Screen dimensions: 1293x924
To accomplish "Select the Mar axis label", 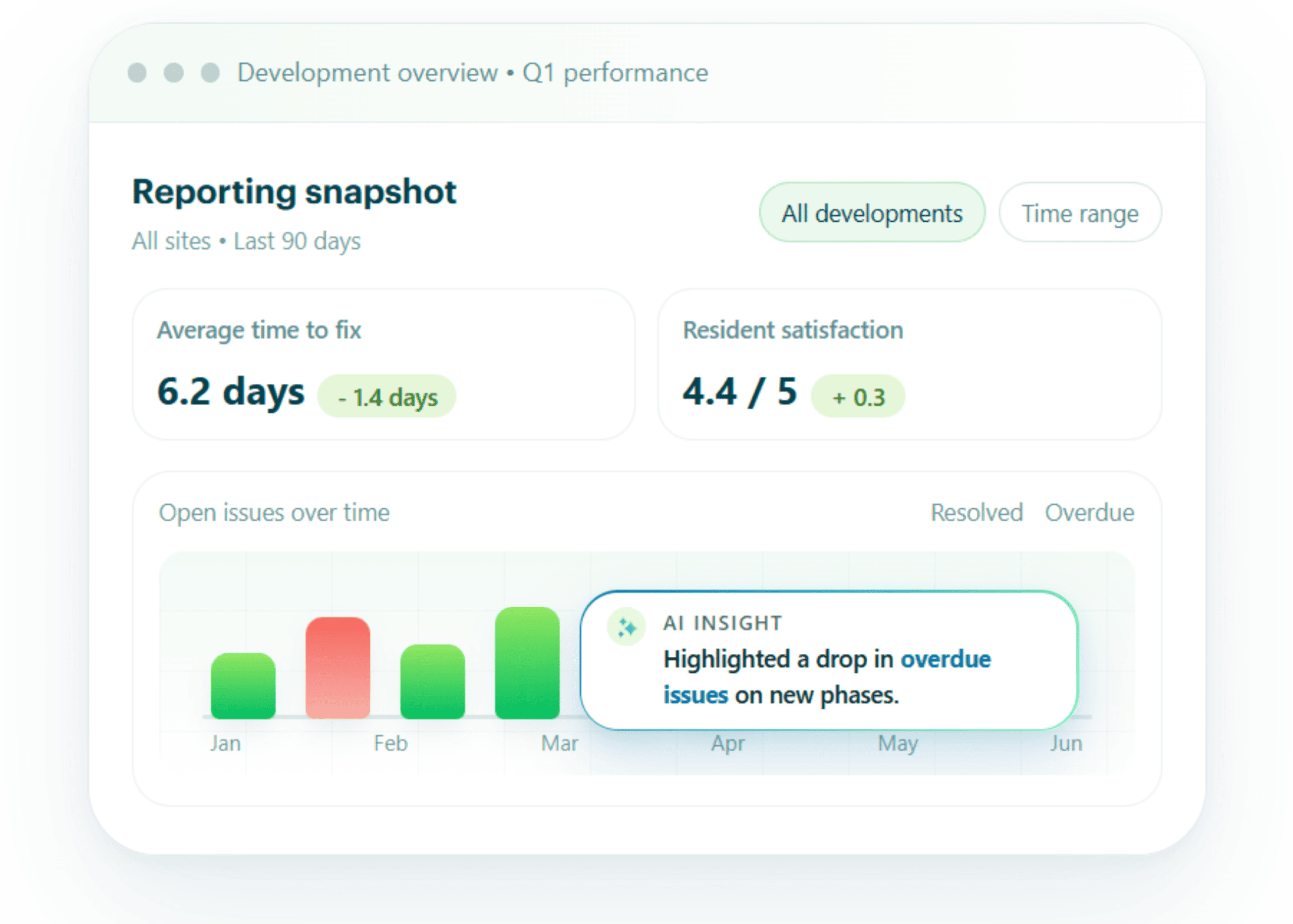I will [x=560, y=743].
